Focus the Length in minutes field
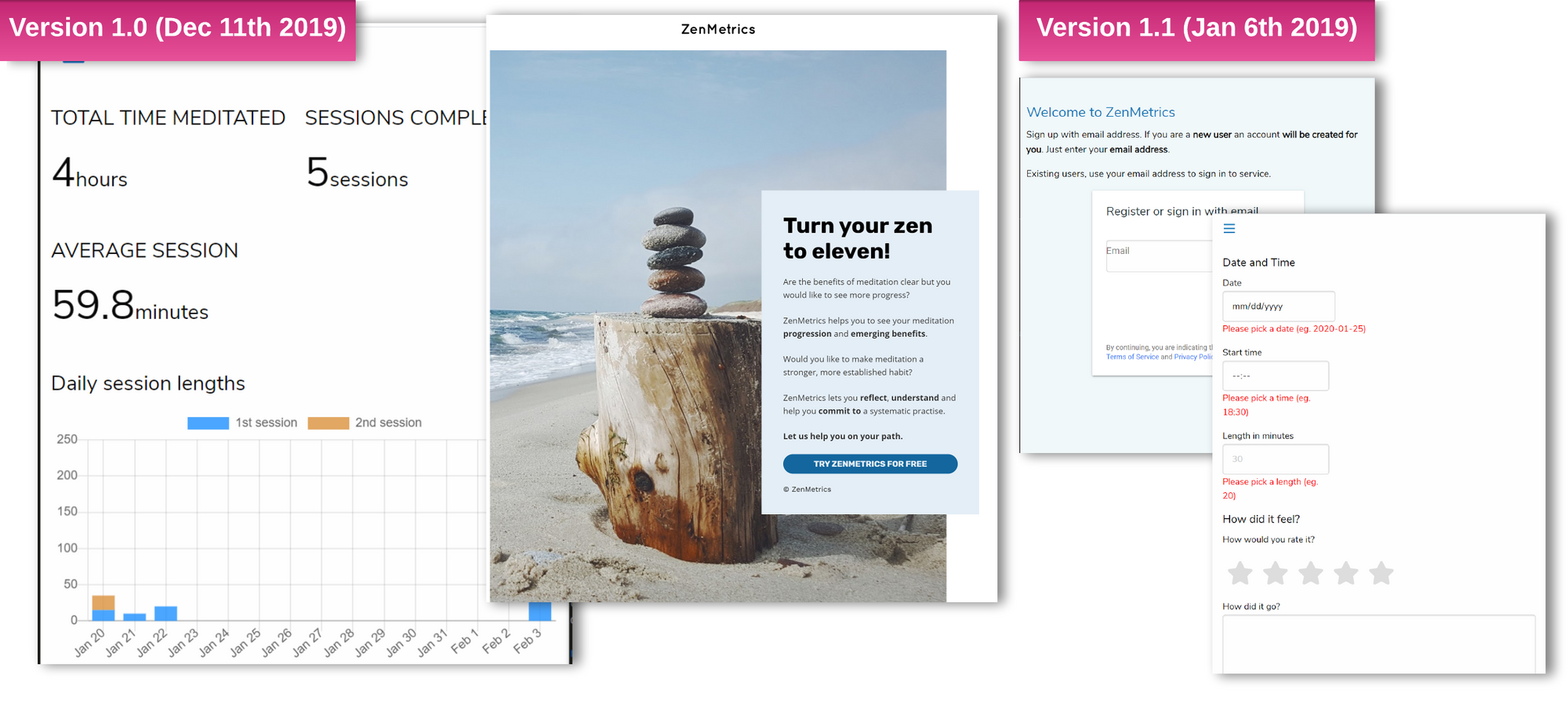The image size is (1568, 711). pyautogui.click(x=1276, y=459)
